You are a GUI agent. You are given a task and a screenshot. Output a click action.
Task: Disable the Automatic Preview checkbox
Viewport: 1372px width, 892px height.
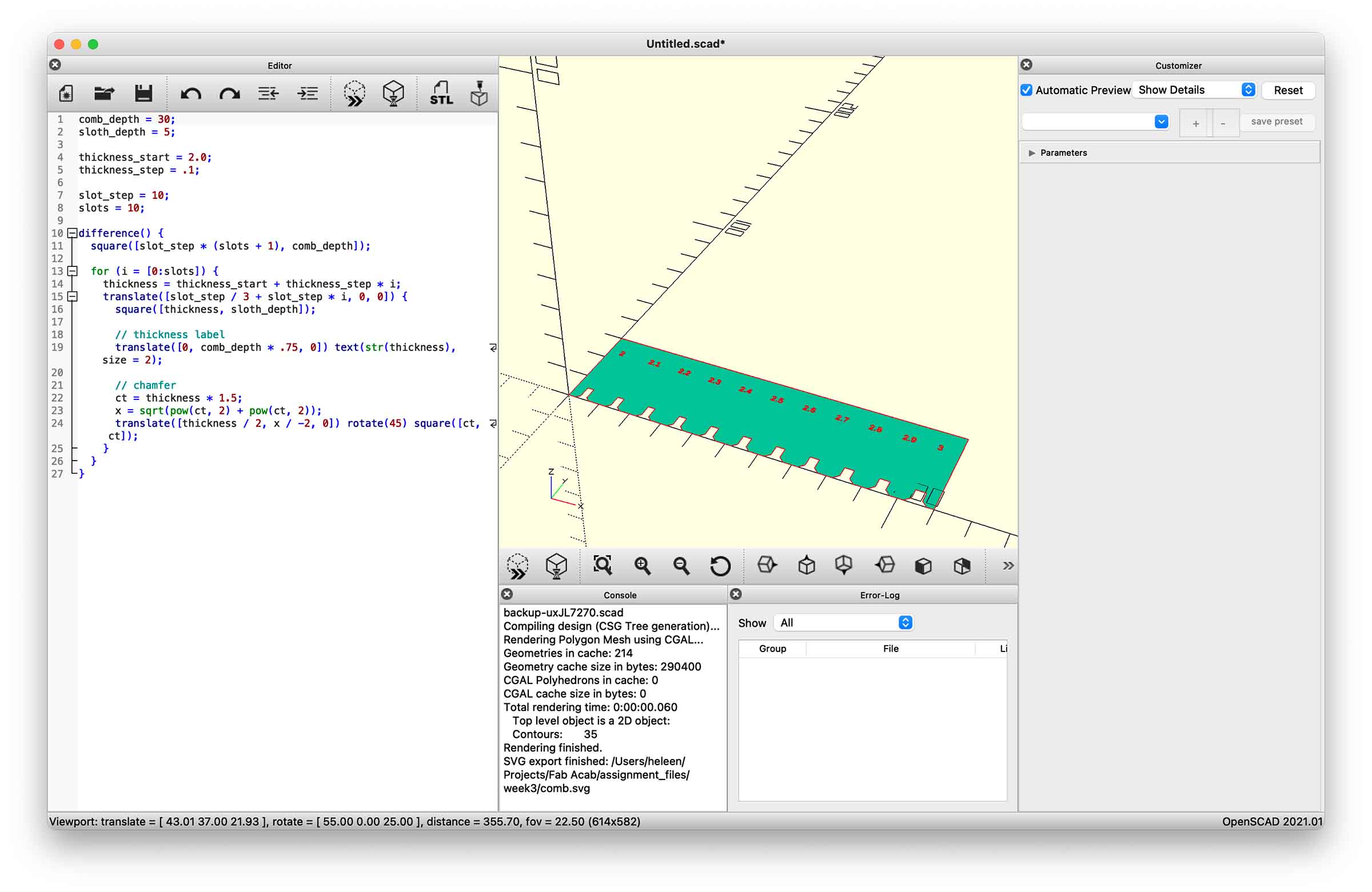1027,90
